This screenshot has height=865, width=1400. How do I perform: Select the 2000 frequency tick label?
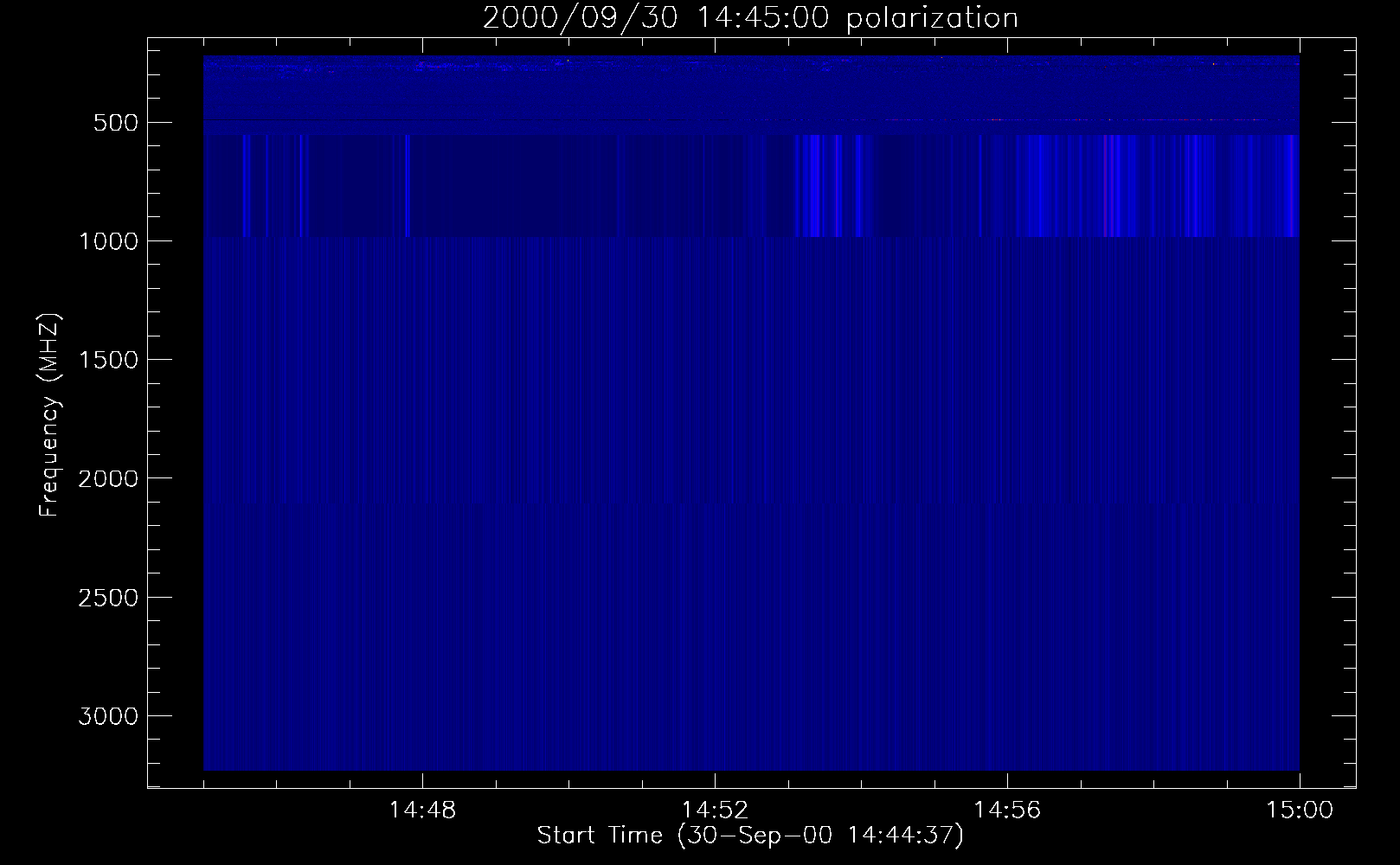(108, 478)
